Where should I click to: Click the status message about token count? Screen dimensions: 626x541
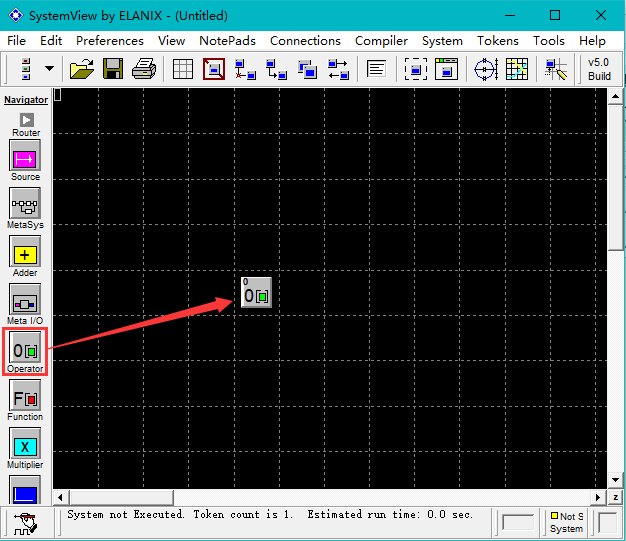pyautogui.click(x=270, y=515)
